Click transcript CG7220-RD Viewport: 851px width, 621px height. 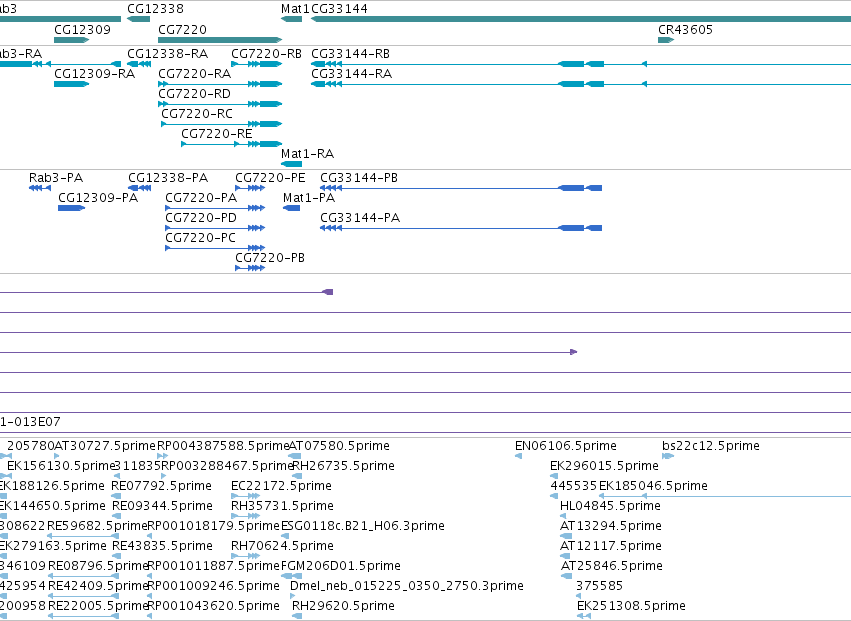[194, 93]
